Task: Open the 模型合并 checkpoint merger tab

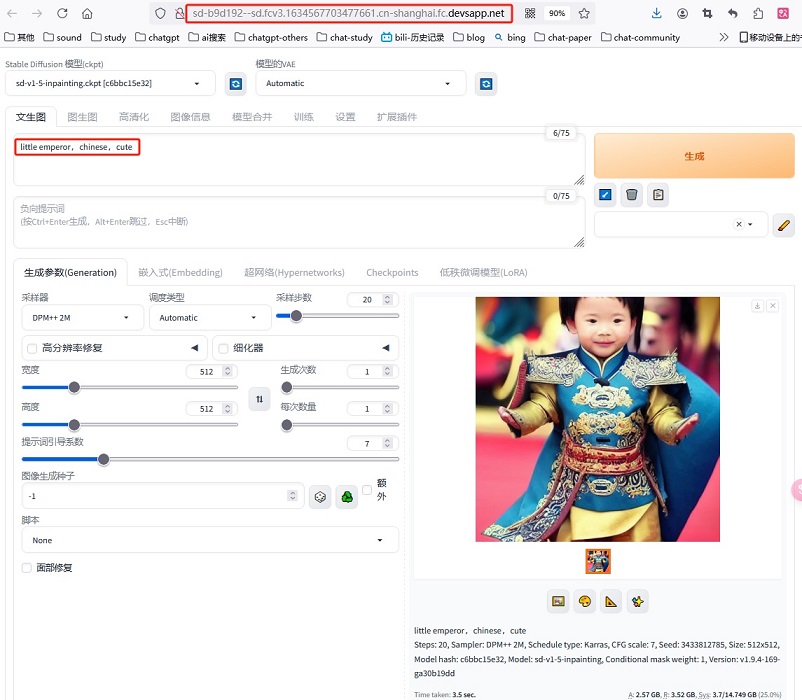Action: tap(252, 117)
